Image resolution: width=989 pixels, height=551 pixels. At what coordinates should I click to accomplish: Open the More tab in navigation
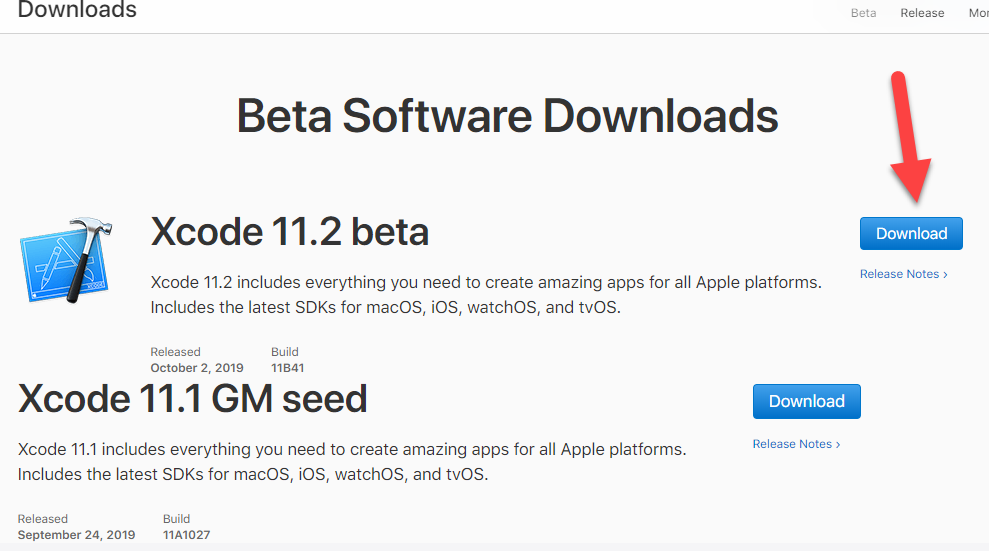click(x=978, y=13)
